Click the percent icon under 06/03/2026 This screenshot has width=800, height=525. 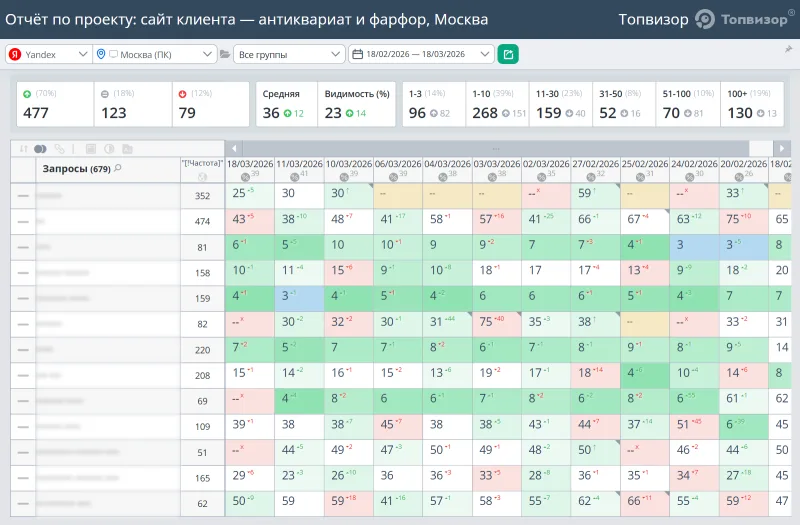[393, 177]
